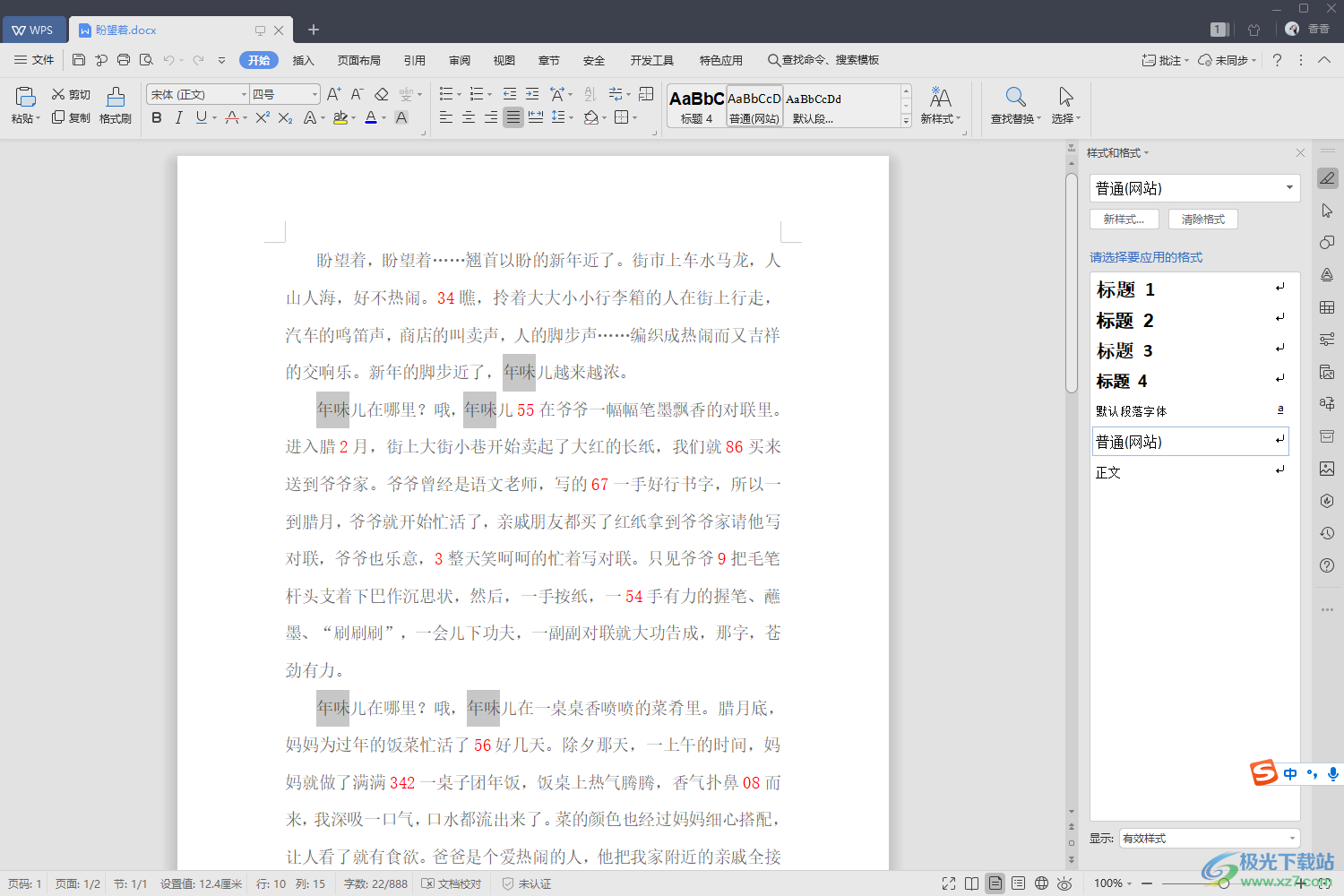The image size is (1344, 896).
Task: Apply superscript X² formatting
Action: 263,117
